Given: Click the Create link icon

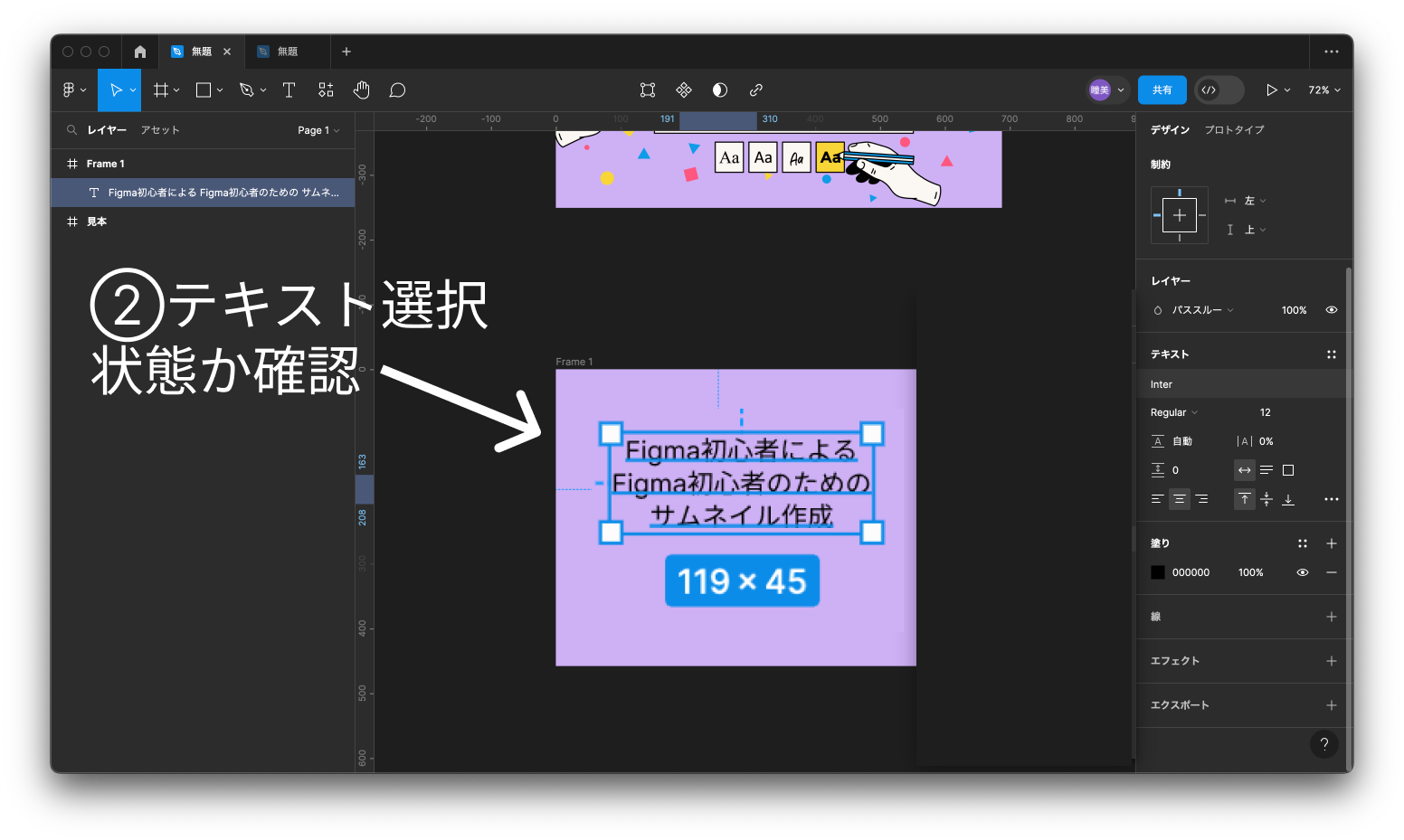Looking at the screenshot, I should pyautogui.click(x=756, y=90).
